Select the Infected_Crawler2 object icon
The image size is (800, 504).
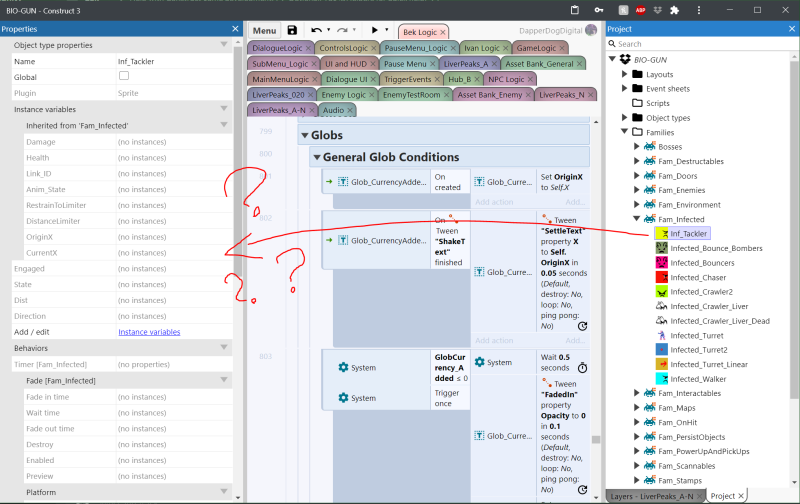660,291
